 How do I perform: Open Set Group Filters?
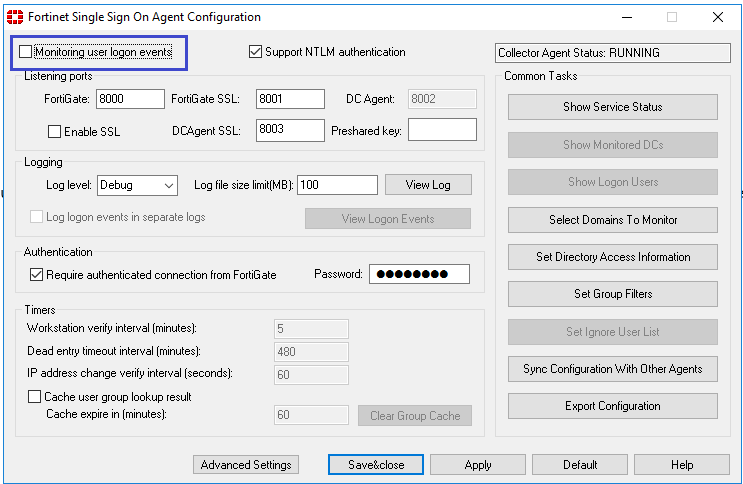pos(613,294)
